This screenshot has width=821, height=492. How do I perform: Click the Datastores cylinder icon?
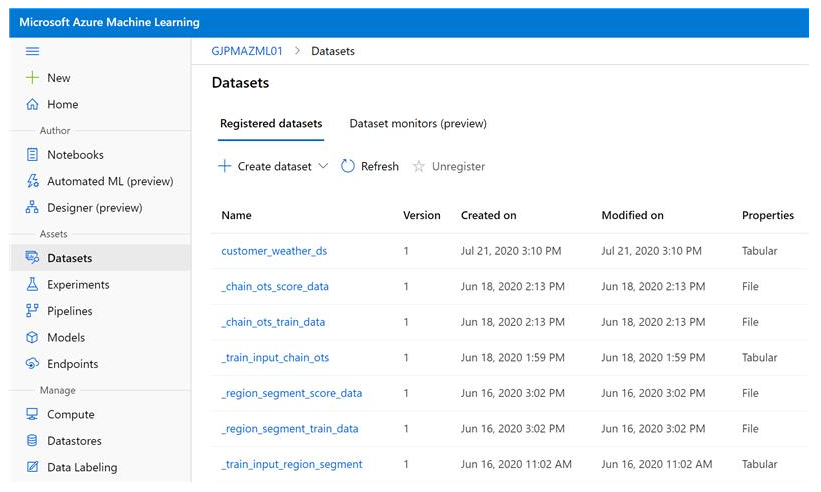(32, 440)
